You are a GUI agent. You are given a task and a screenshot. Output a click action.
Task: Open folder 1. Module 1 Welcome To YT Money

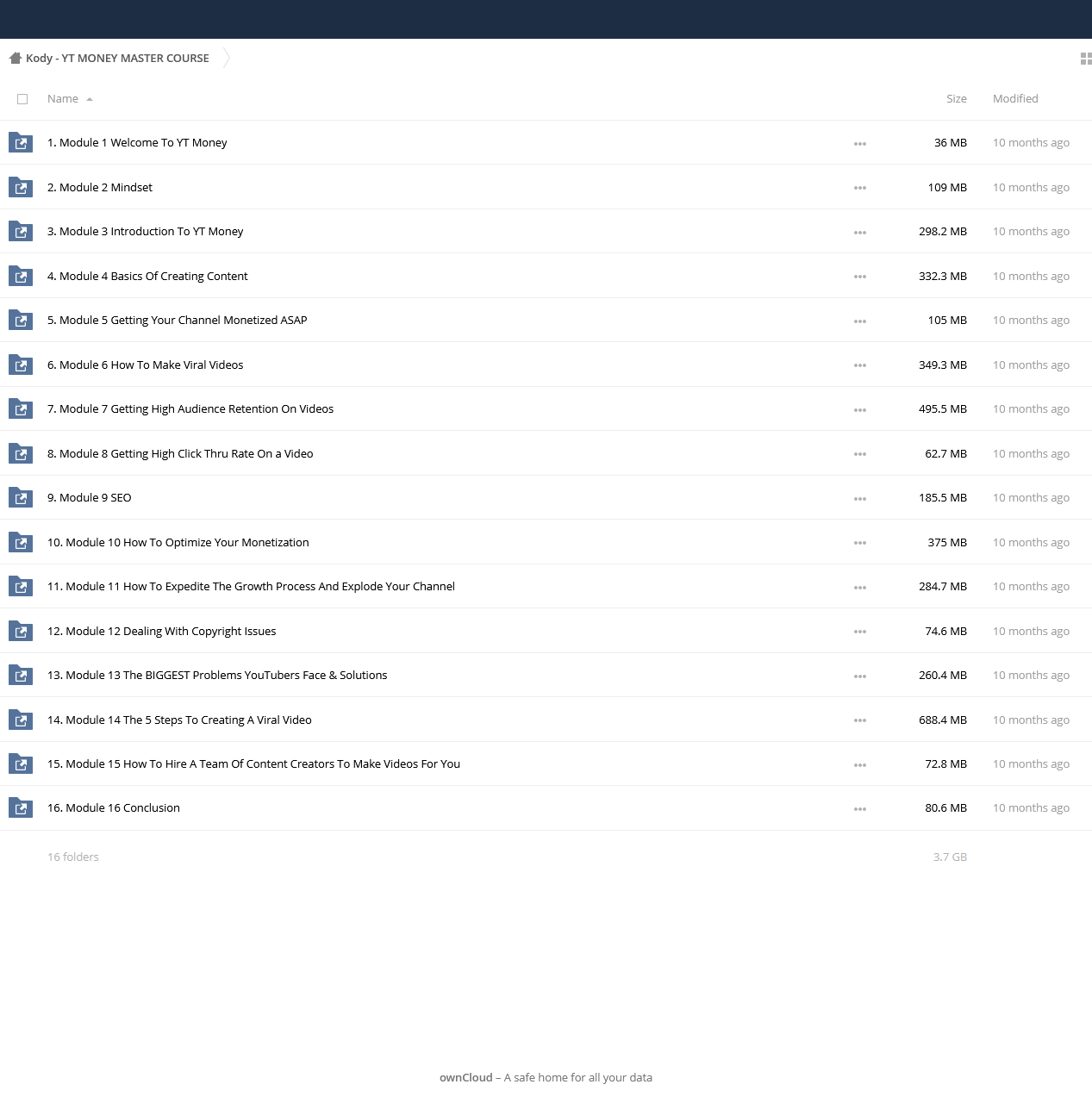137,143
